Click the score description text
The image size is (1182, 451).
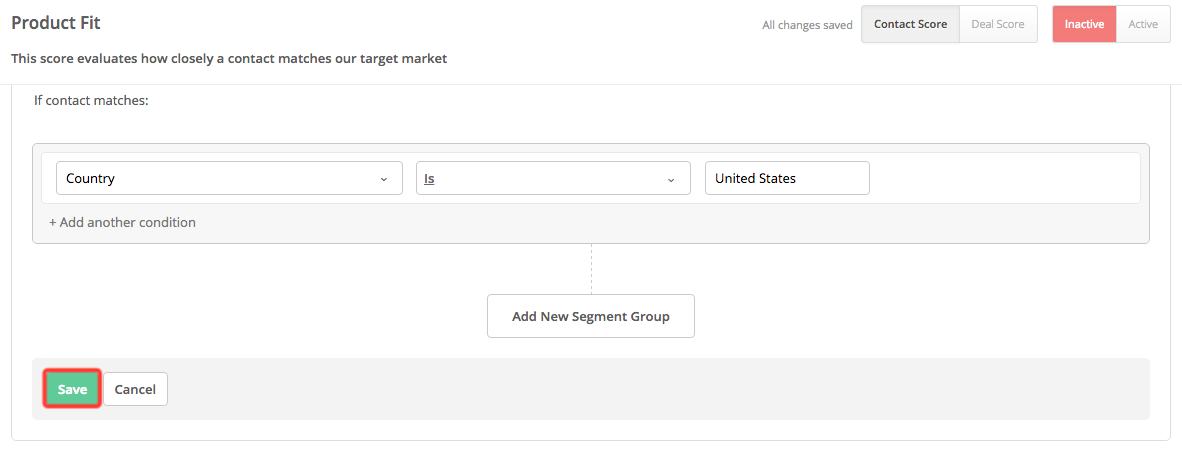coord(229,59)
